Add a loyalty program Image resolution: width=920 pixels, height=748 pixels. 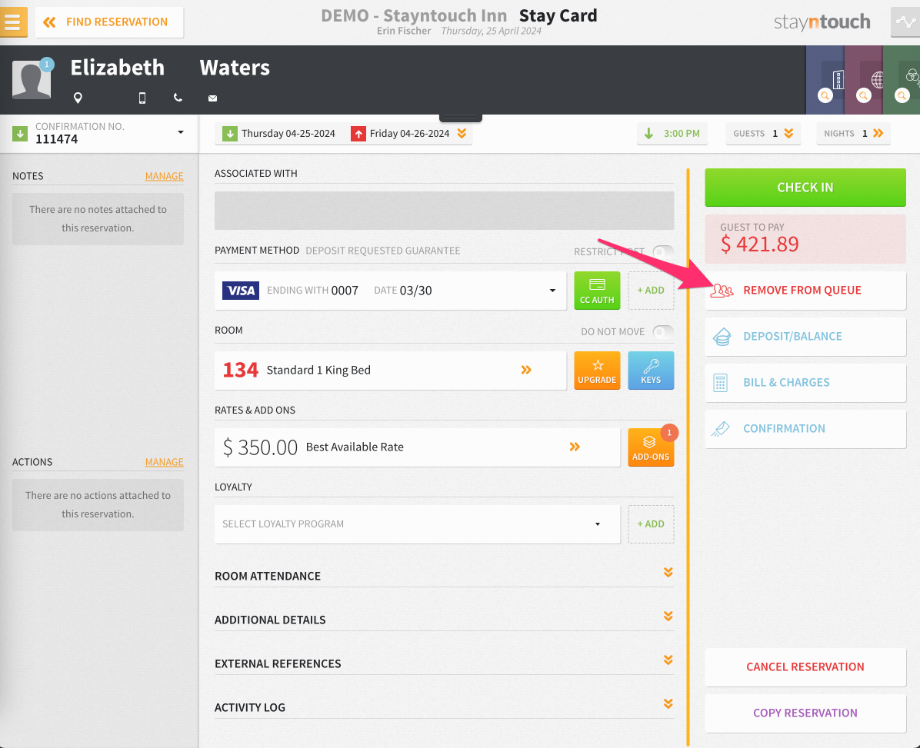click(x=651, y=524)
